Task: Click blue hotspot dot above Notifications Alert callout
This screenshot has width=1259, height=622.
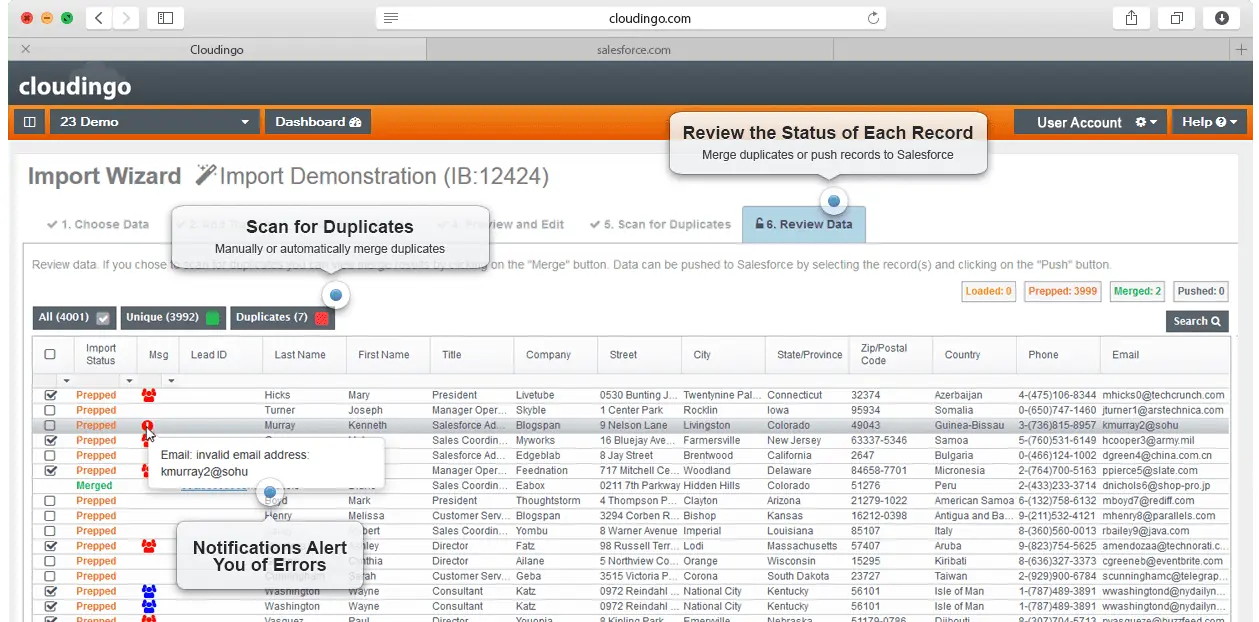Action: point(269,492)
